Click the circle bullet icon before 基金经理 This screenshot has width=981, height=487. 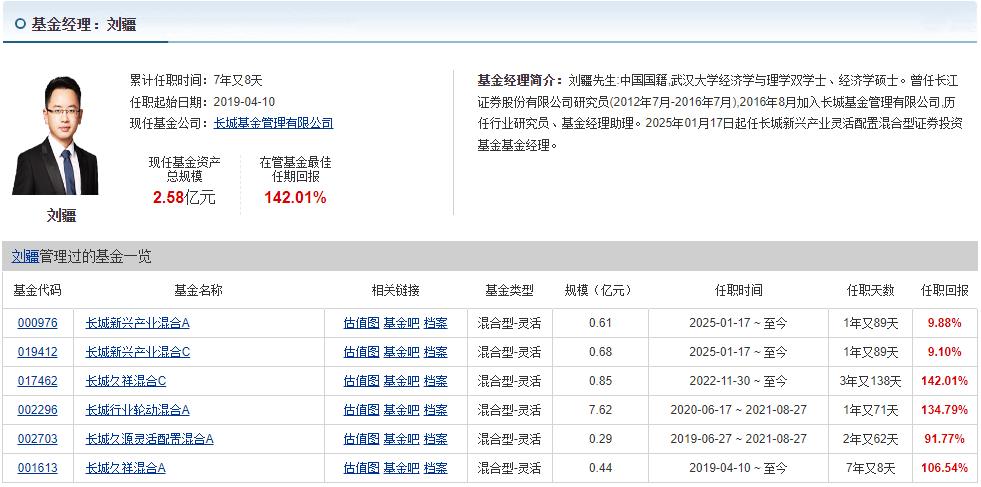pos(21,24)
